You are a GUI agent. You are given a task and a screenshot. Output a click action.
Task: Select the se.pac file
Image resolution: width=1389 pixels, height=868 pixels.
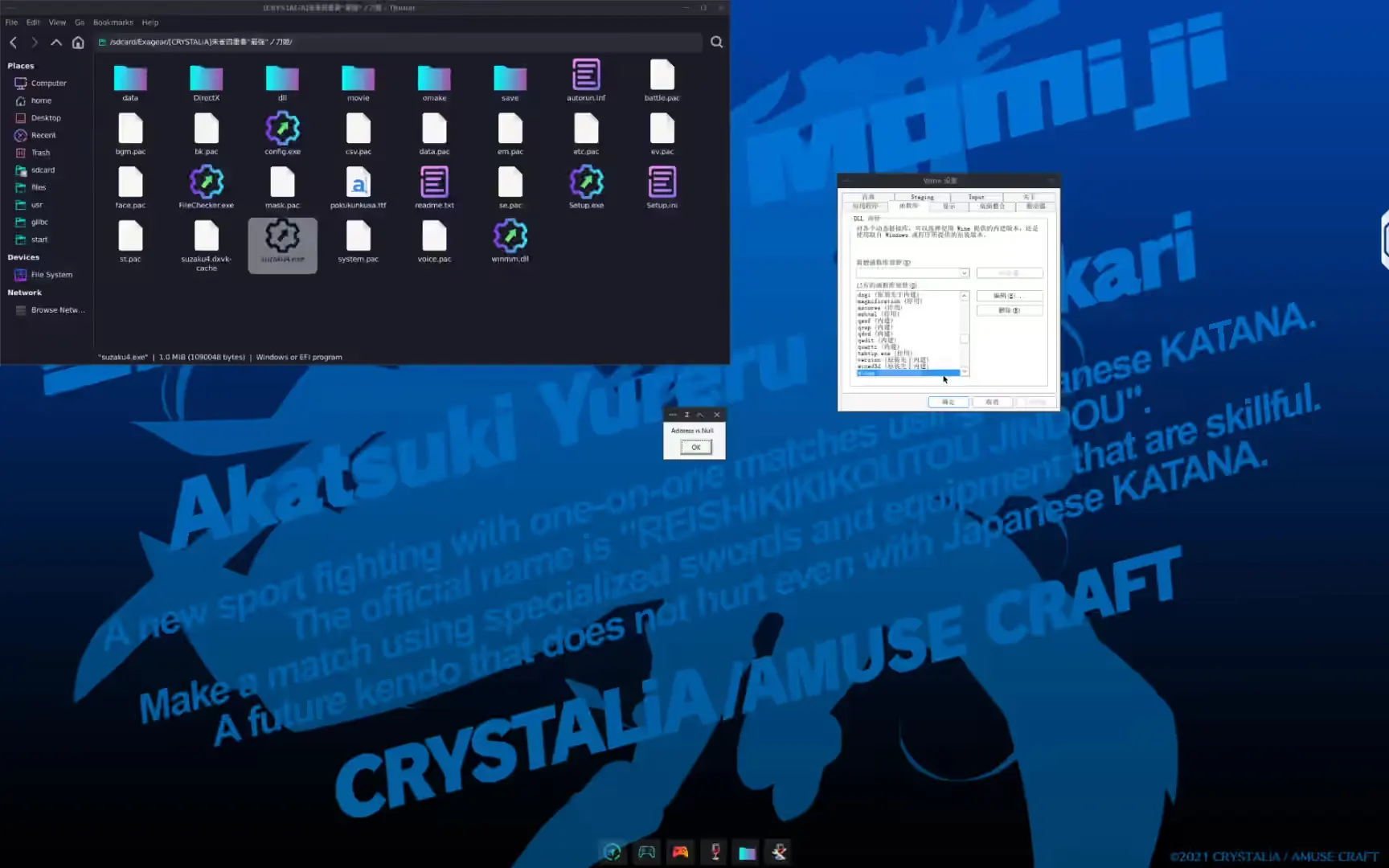pos(510,187)
